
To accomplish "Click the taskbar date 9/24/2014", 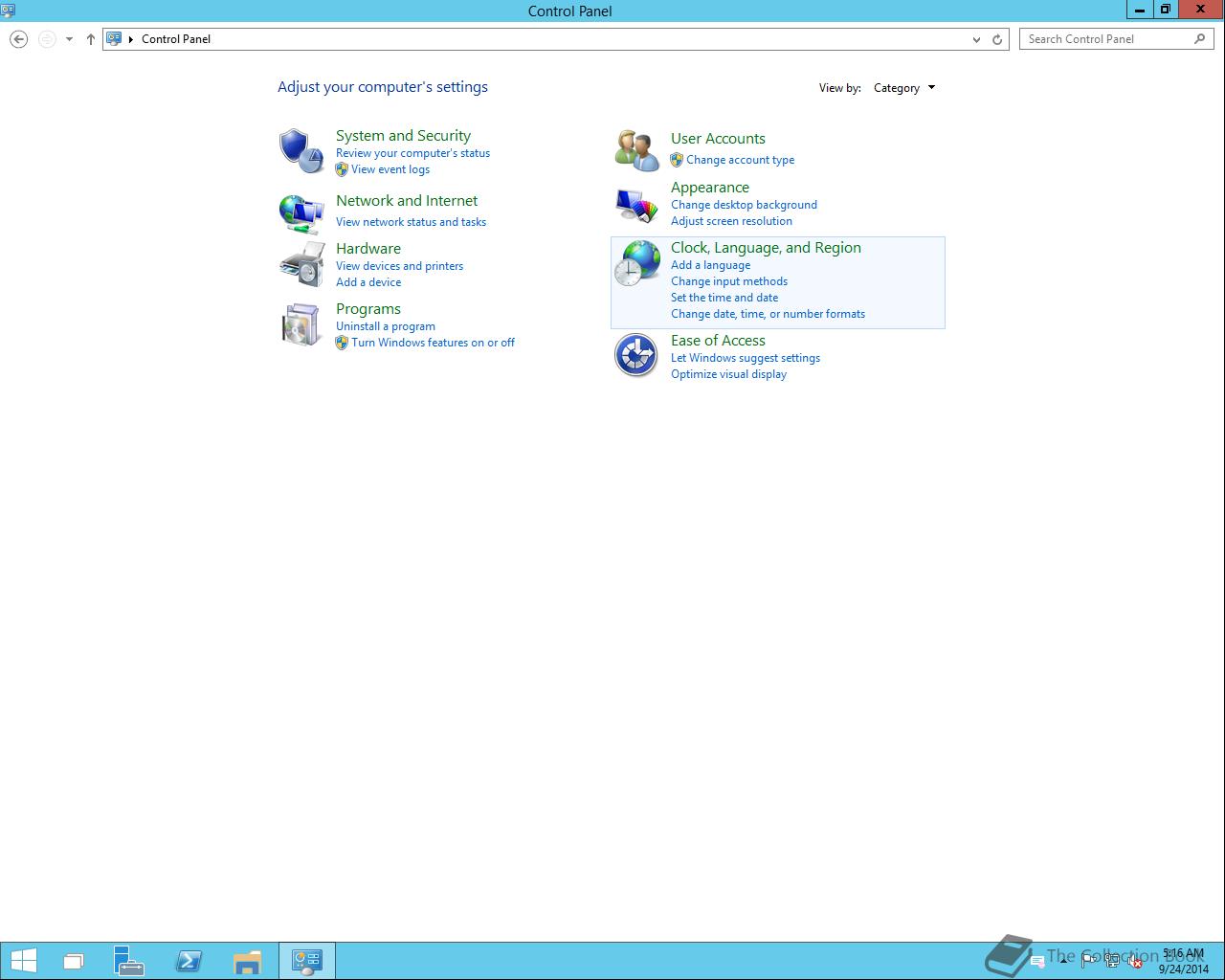I will click(x=1183, y=969).
